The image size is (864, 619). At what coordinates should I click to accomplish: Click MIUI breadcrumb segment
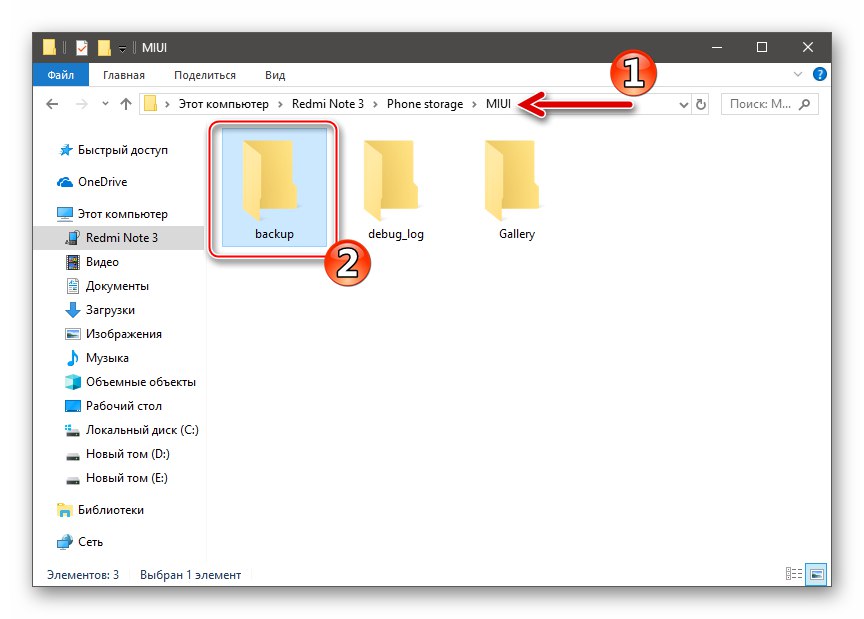tap(498, 104)
